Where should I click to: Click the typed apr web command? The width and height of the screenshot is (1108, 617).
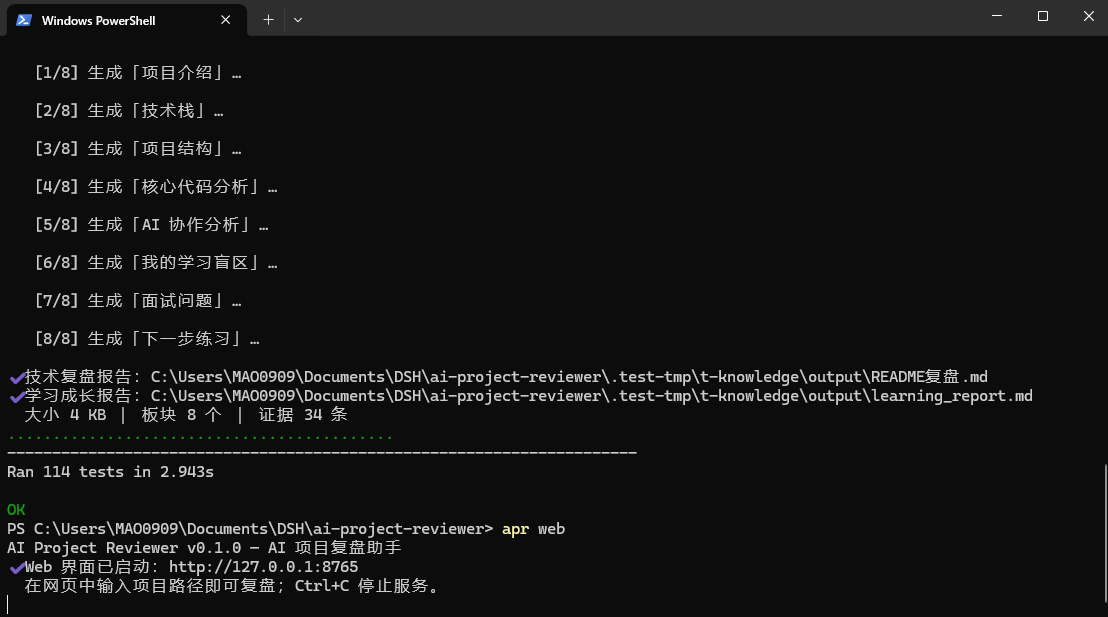click(x=534, y=529)
